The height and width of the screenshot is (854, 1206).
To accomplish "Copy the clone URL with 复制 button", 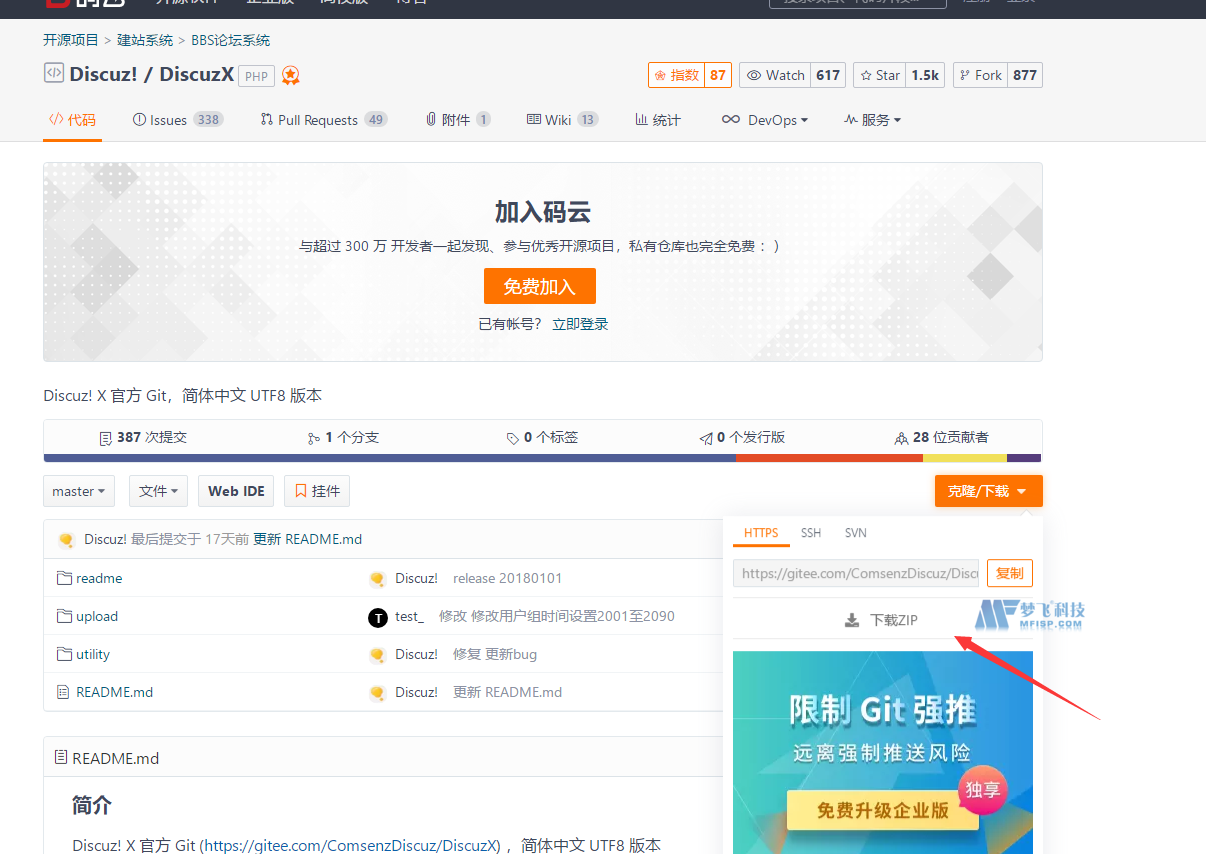I will [x=1009, y=572].
